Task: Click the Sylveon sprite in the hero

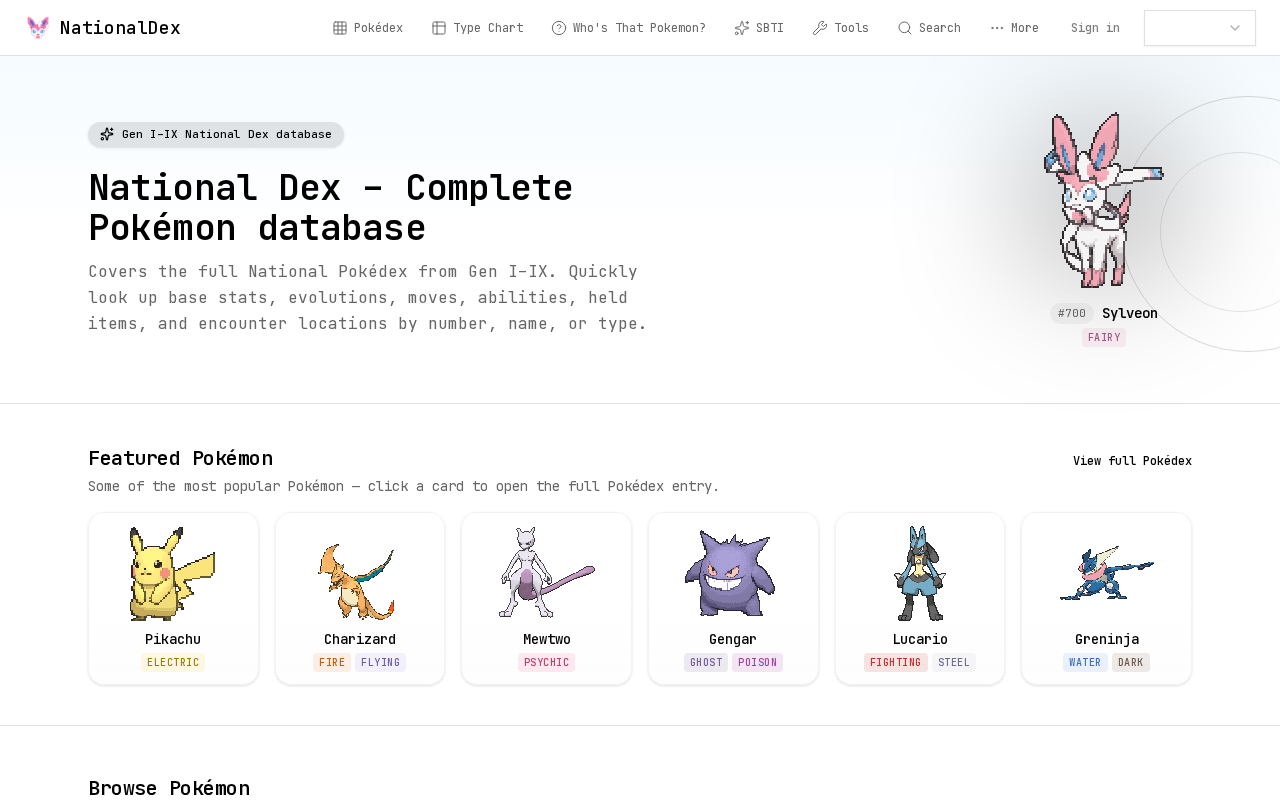Action: click(1104, 200)
